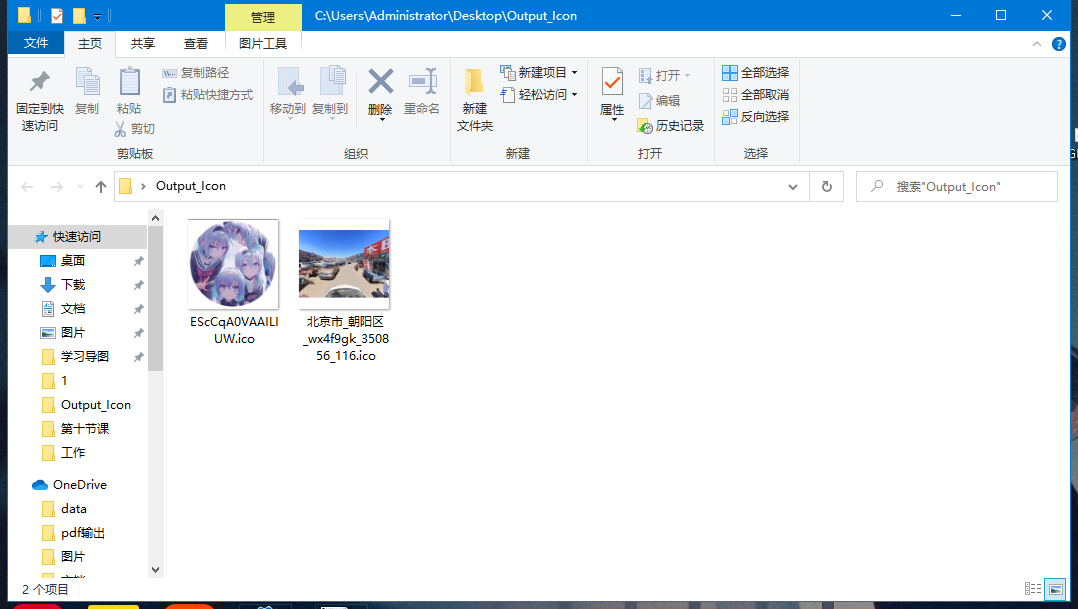
Task: Click new folder icon in title bar
Action: click(x=79, y=15)
